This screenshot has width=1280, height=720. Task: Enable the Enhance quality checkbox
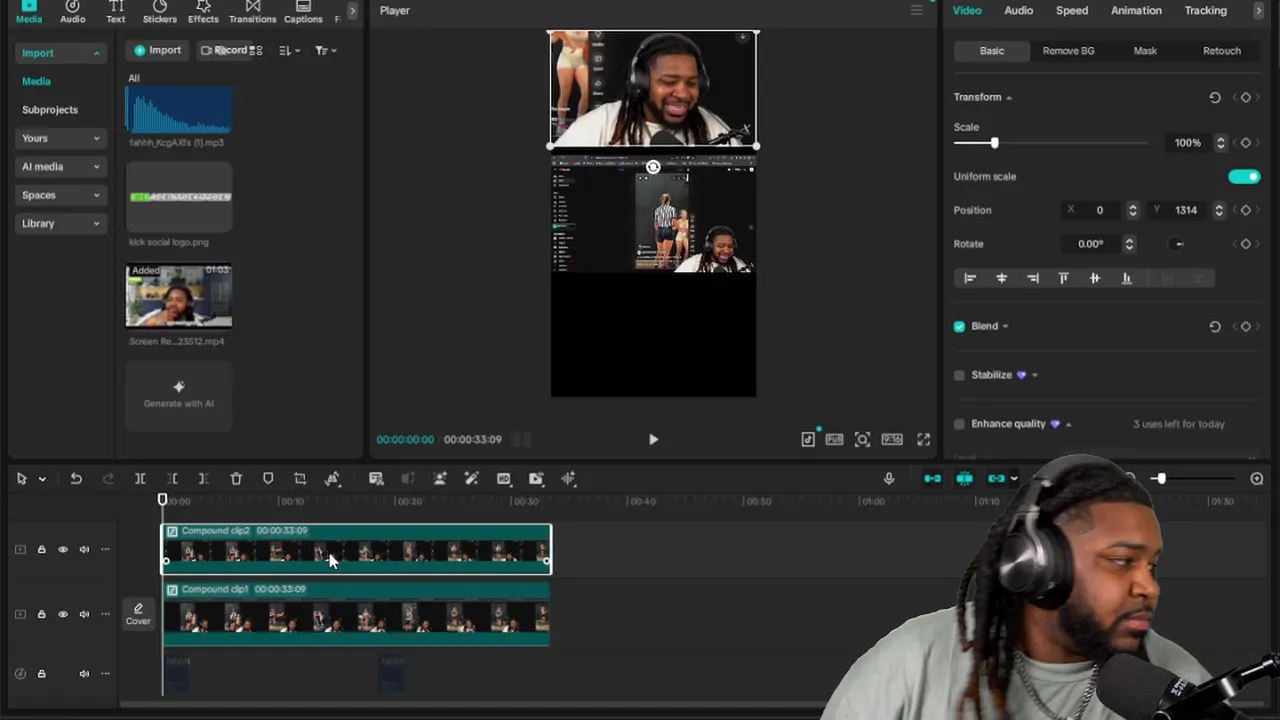(x=960, y=424)
